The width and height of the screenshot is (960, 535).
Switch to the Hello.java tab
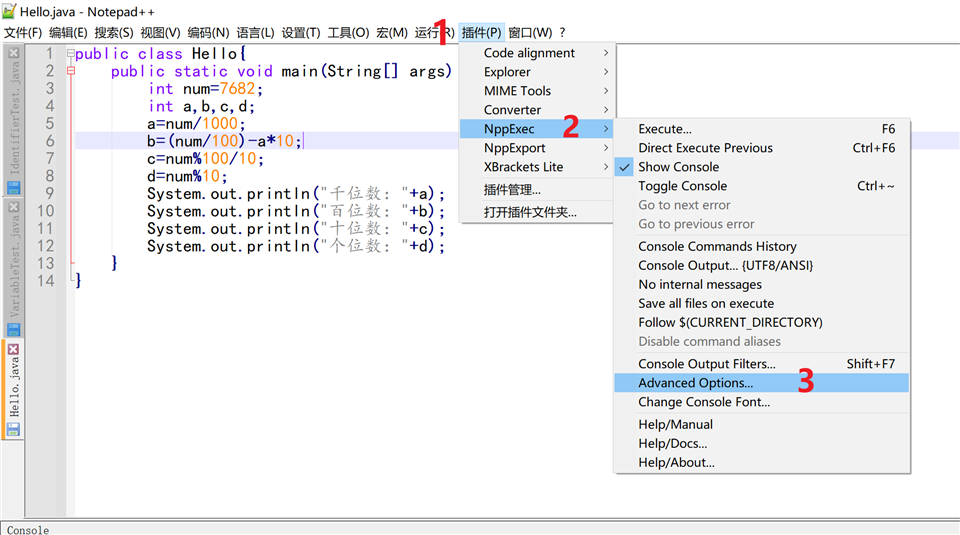tap(13, 388)
